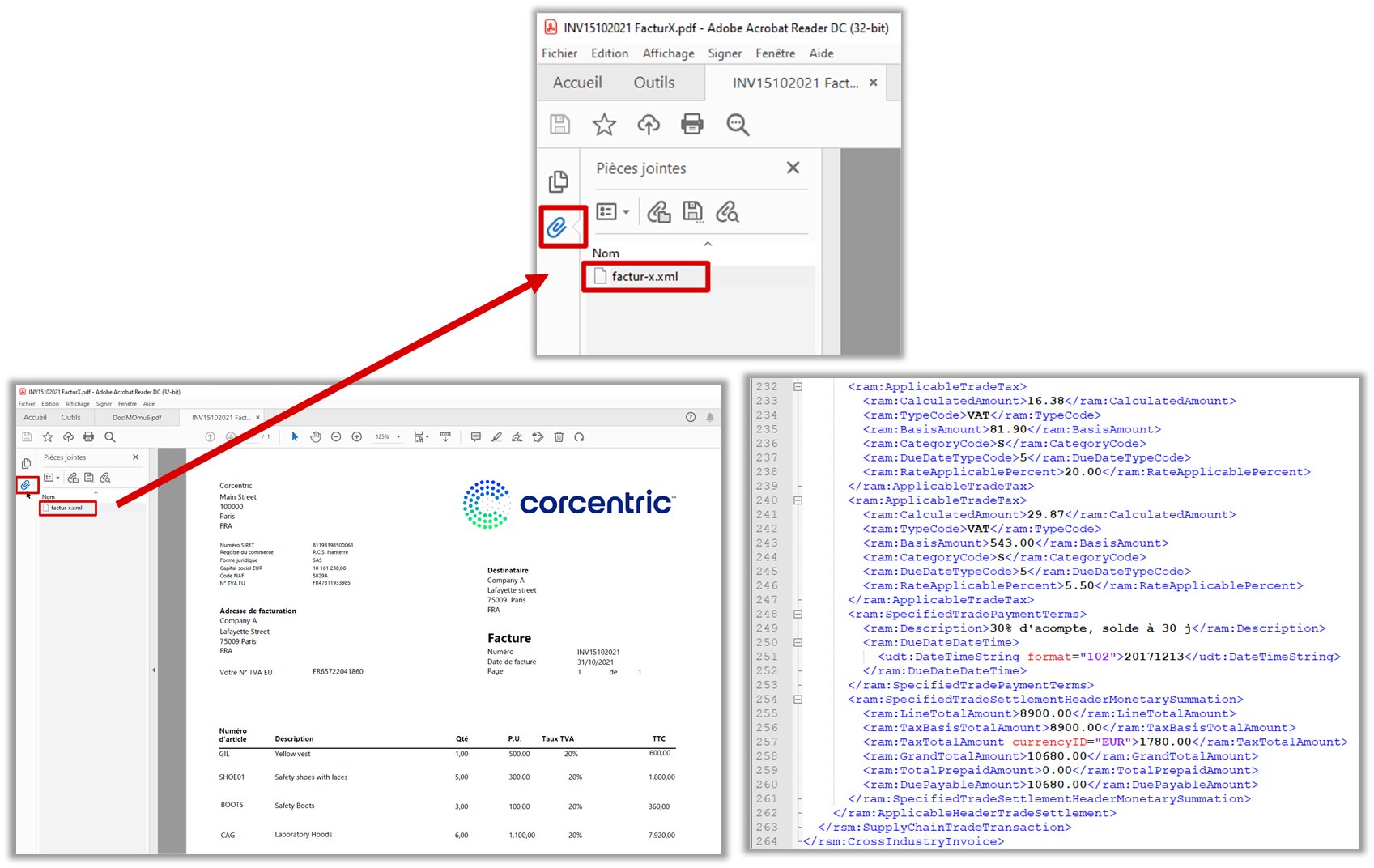The width and height of the screenshot is (1374, 868).
Task: Click the zoom in plus icon
Action: tap(356, 437)
